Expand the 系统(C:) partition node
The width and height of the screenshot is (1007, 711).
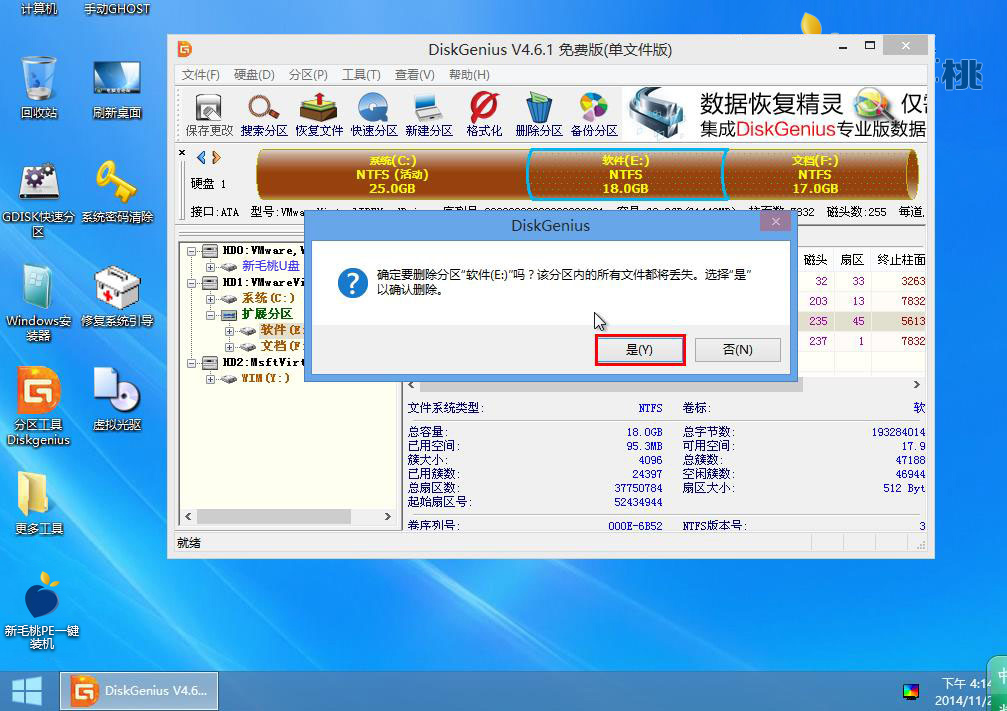point(210,299)
